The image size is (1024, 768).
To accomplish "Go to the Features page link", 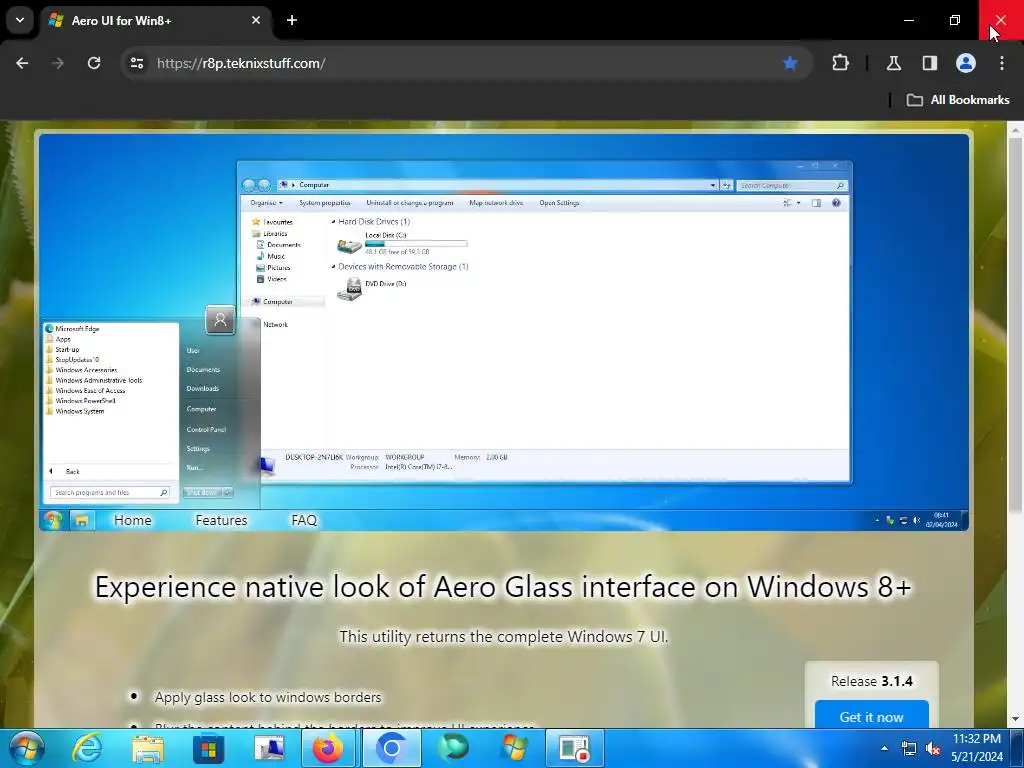I will [x=221, y=520].
